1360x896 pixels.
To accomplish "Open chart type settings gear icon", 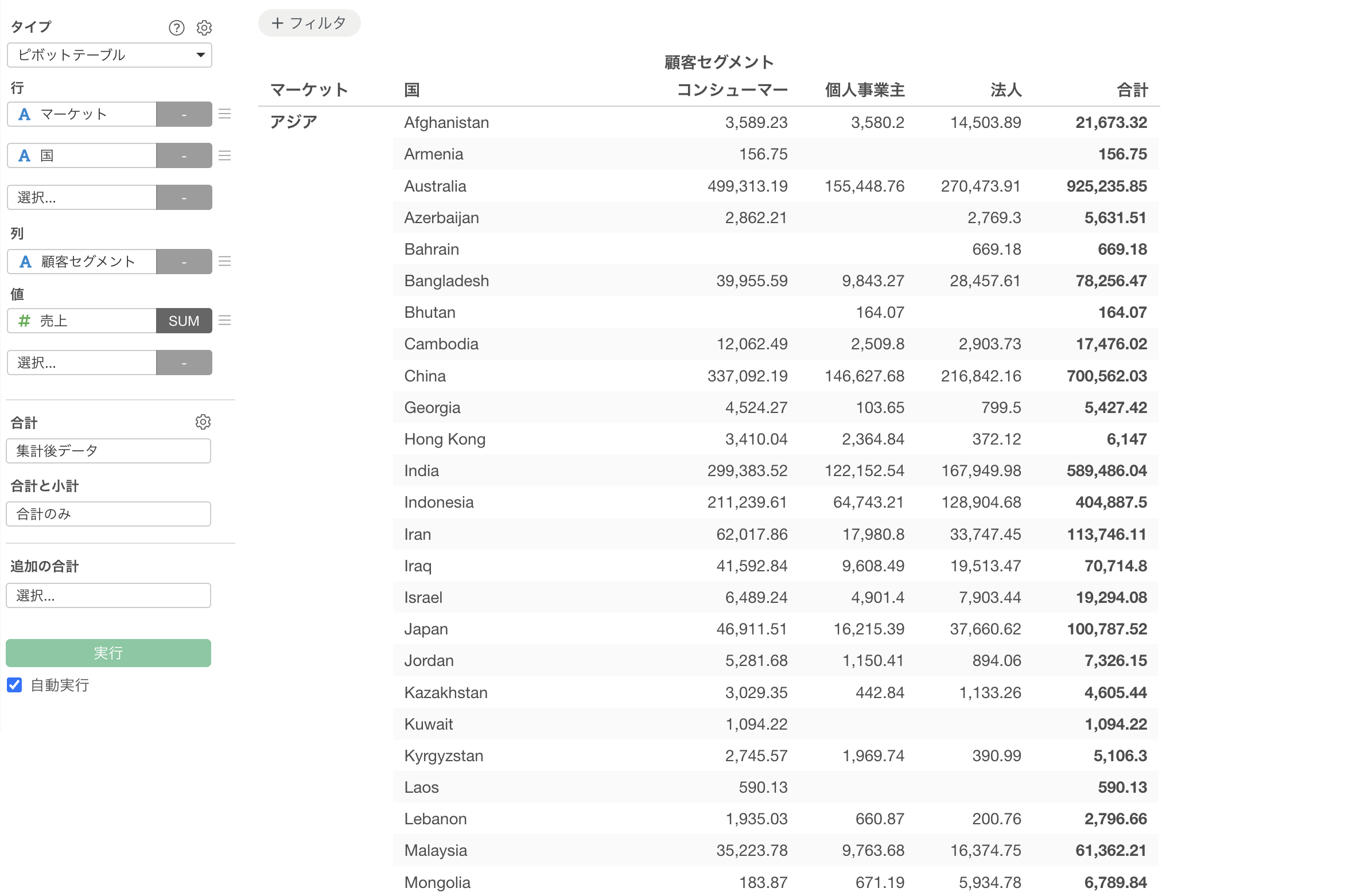I will tap(204, 28).
